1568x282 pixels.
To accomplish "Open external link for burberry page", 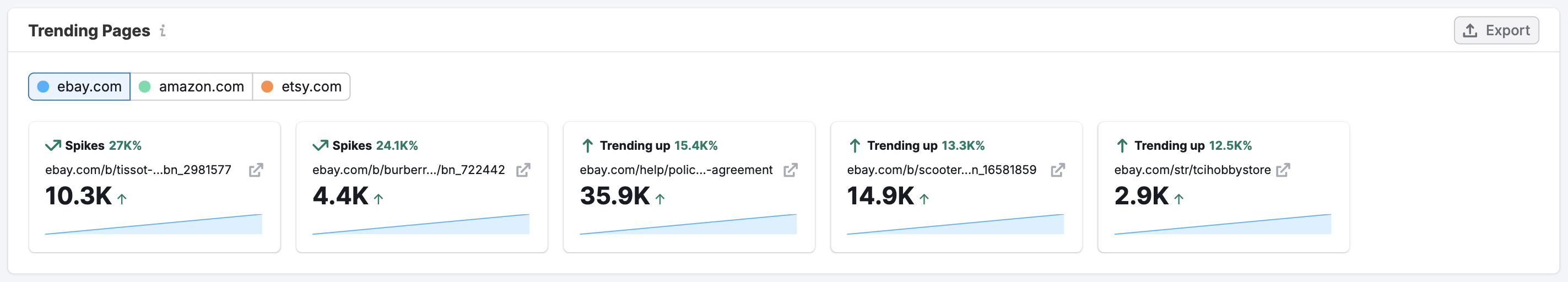I will [x=523, y=170].
